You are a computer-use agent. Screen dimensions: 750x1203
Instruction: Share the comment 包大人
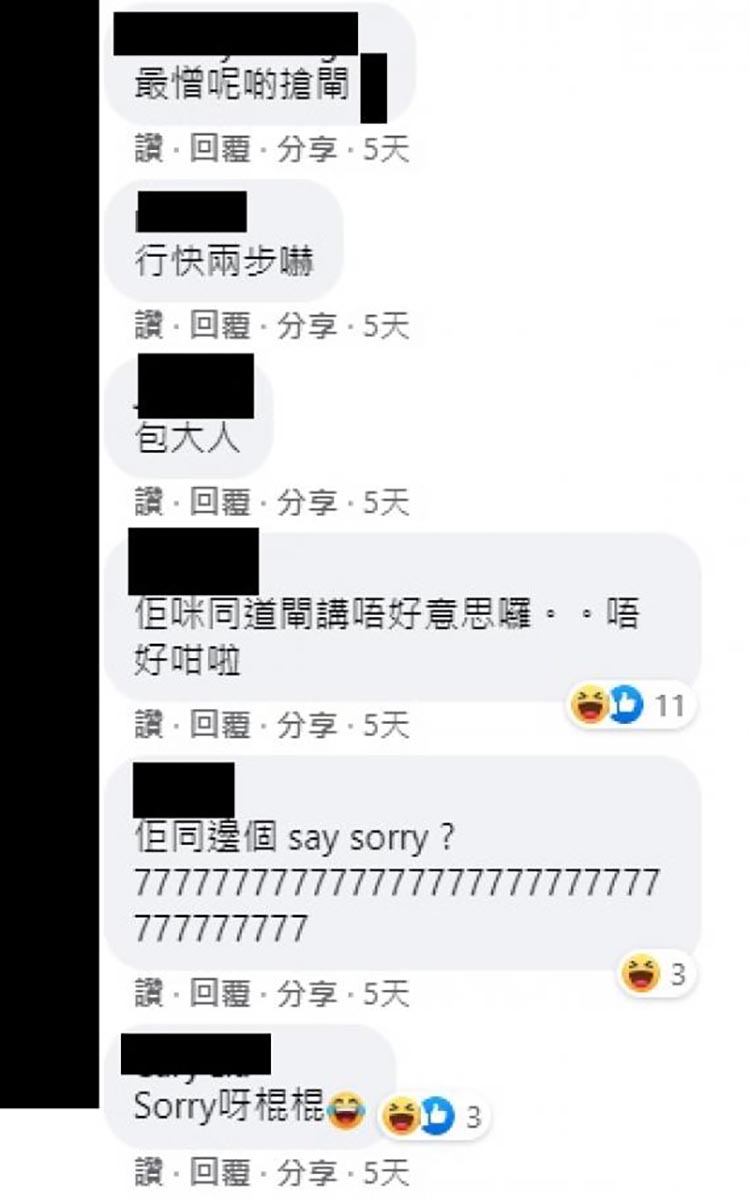coord(306,502)
